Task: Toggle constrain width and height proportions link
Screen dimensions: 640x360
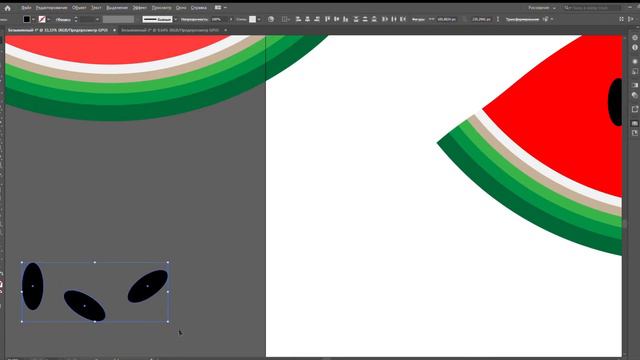Action: 464,19
